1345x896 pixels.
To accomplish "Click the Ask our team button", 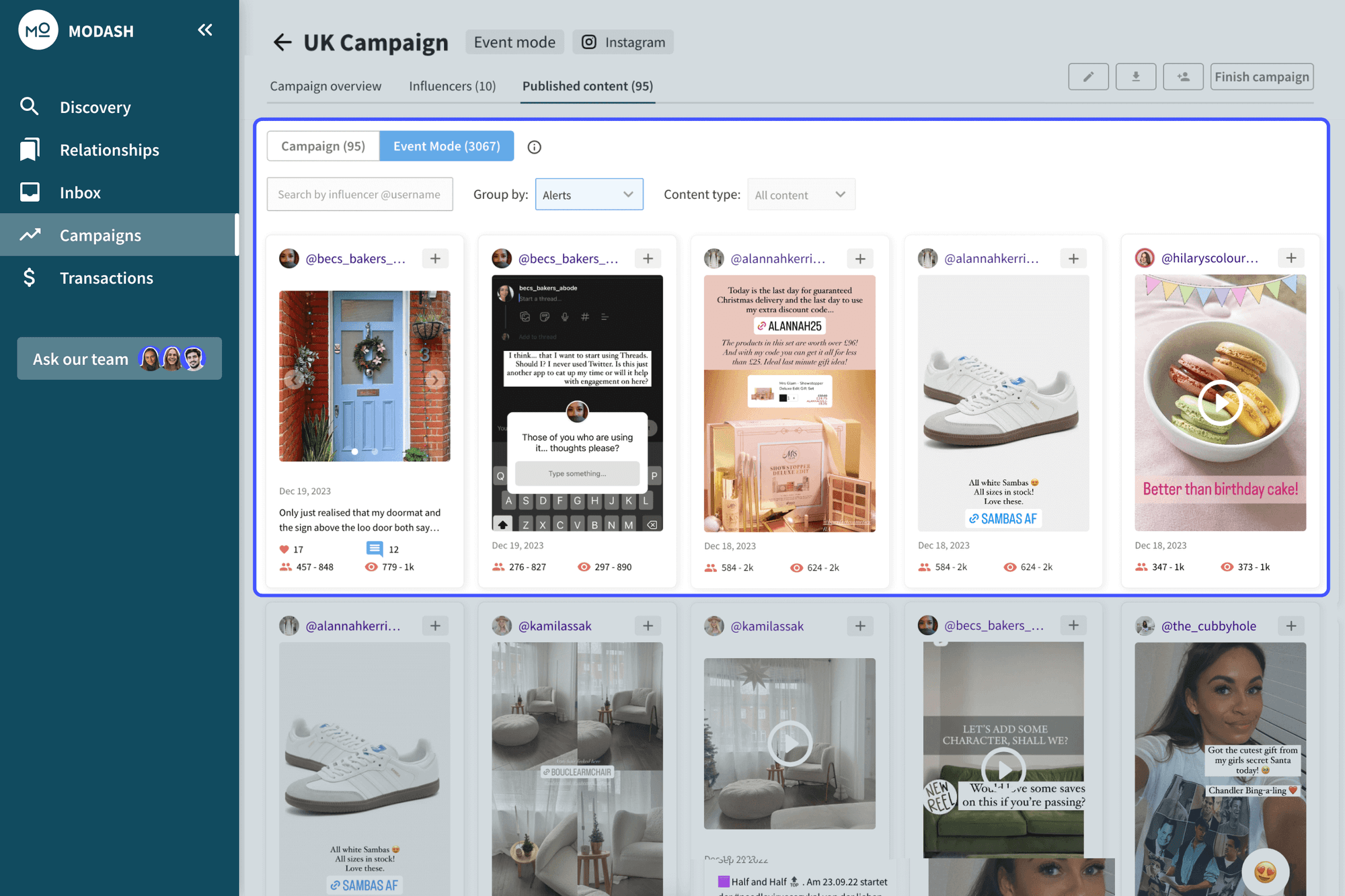I will pos(120,358).
